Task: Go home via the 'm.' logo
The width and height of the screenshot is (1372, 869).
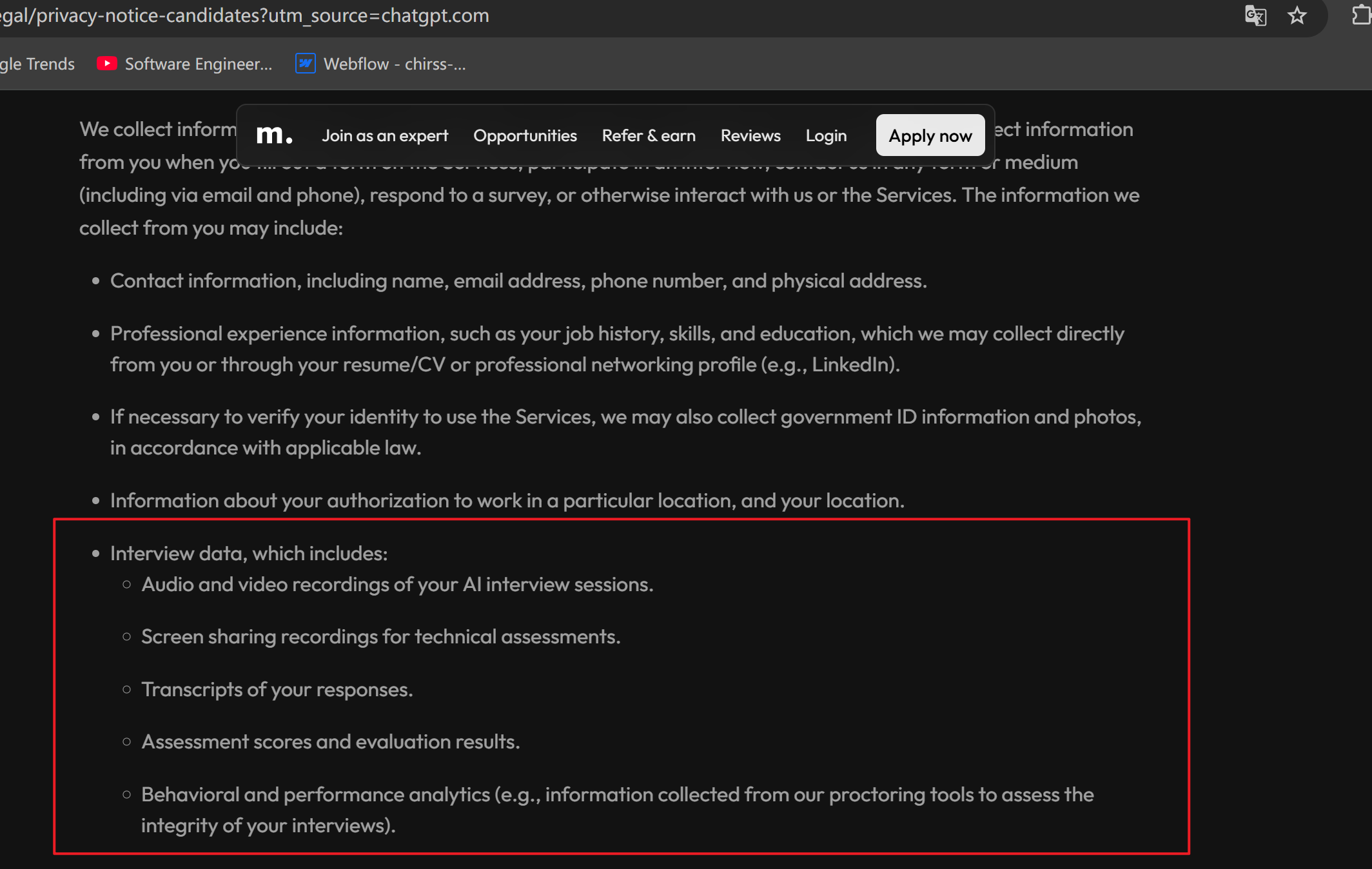Action: [x=274, y=135]
